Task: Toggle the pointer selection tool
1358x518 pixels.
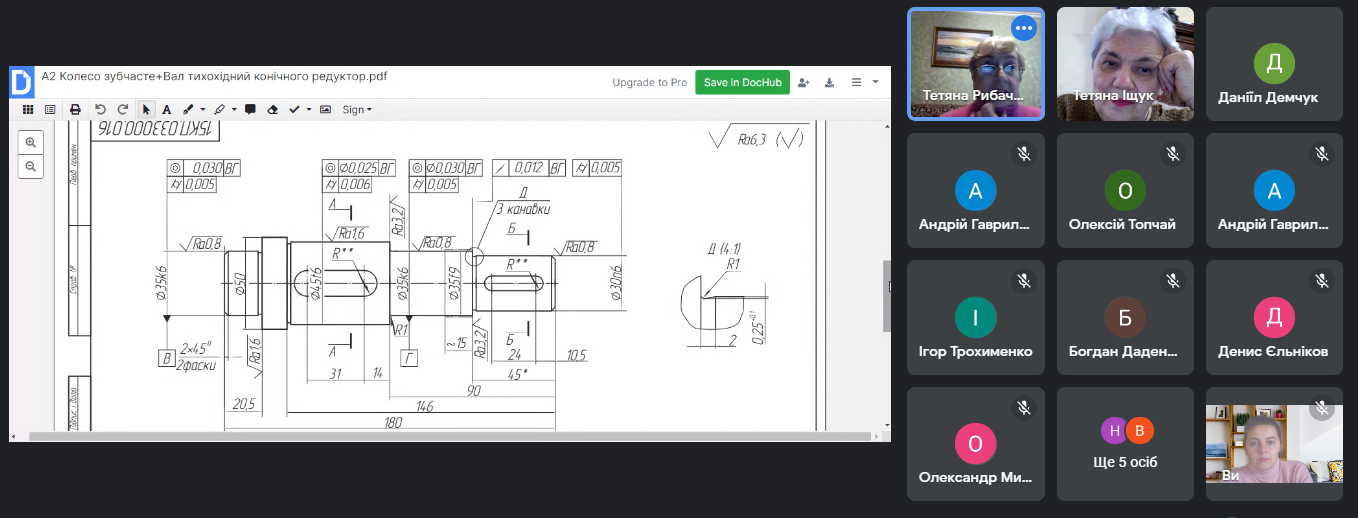Action: 146,109
